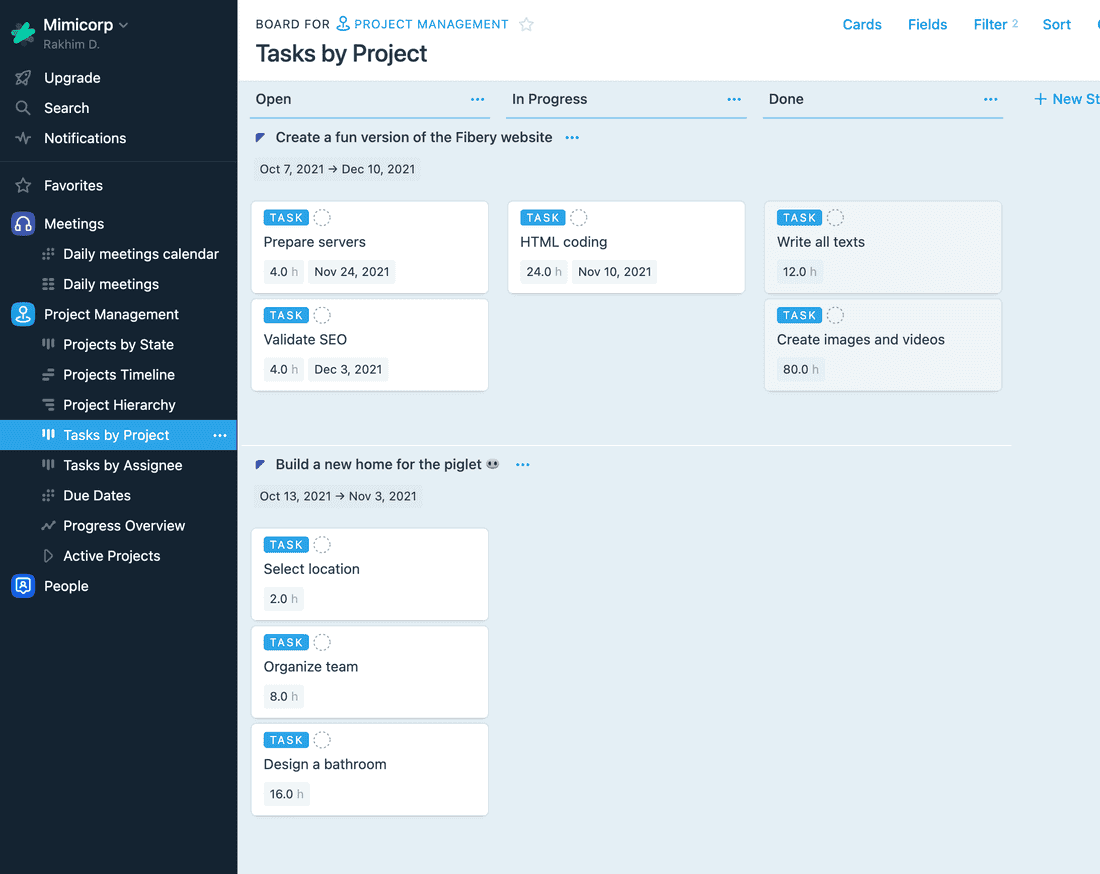Click the Upgrade megaphone icon
This screenshot has width=1100, height=874.
22,77
